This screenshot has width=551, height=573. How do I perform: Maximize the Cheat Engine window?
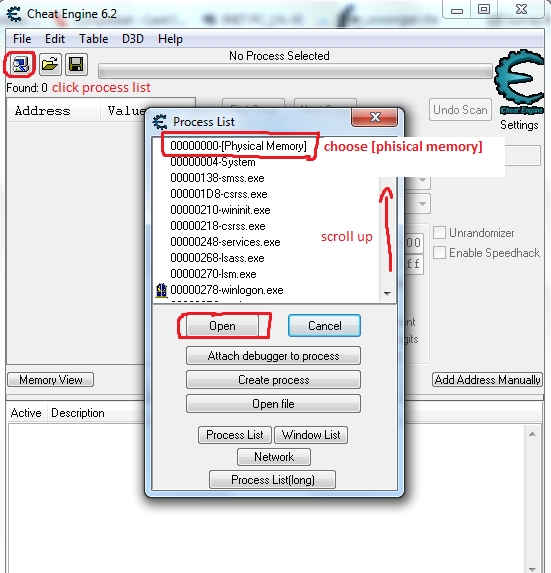tap(484, 10)
